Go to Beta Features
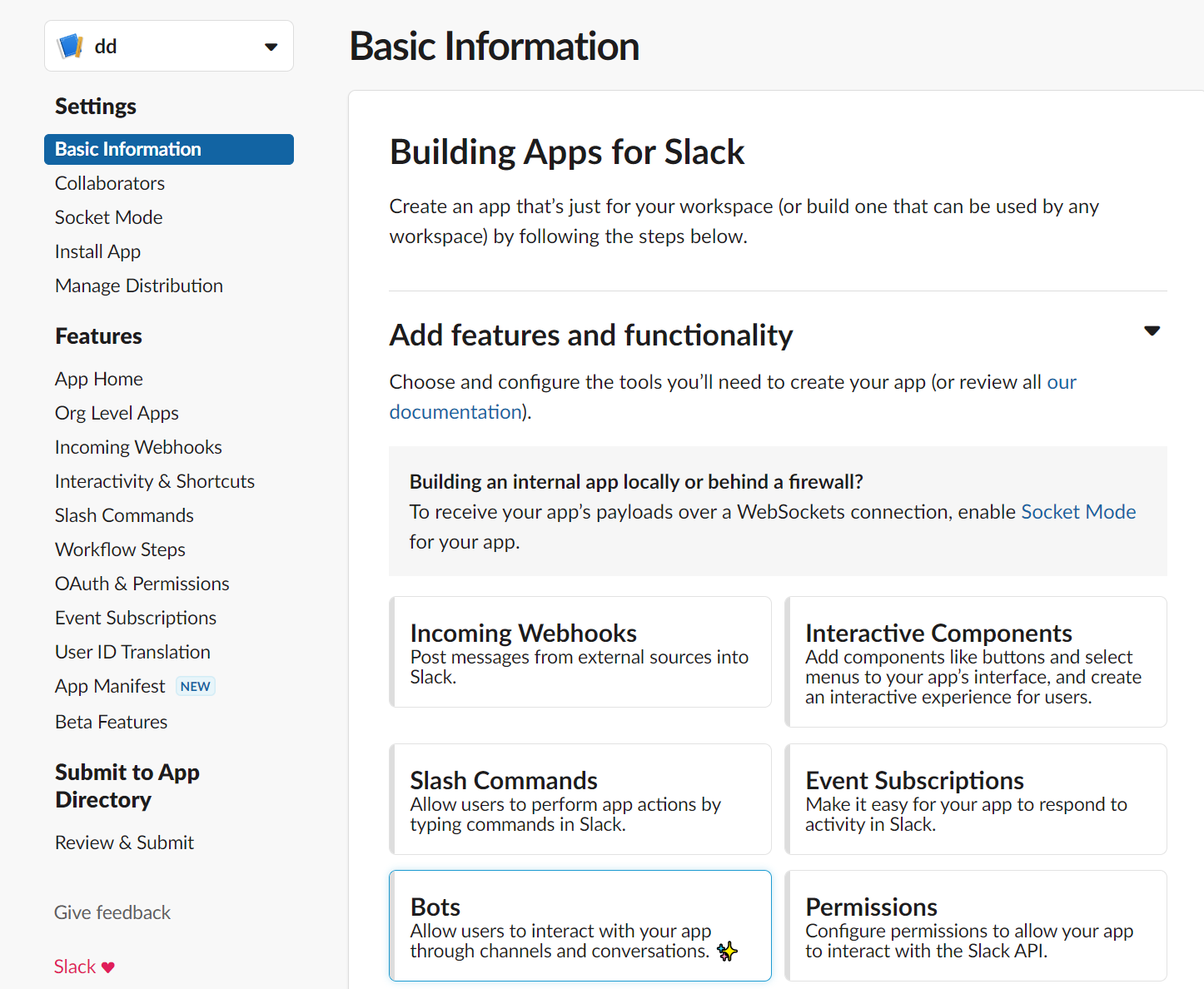 click(x=111, y=722)
